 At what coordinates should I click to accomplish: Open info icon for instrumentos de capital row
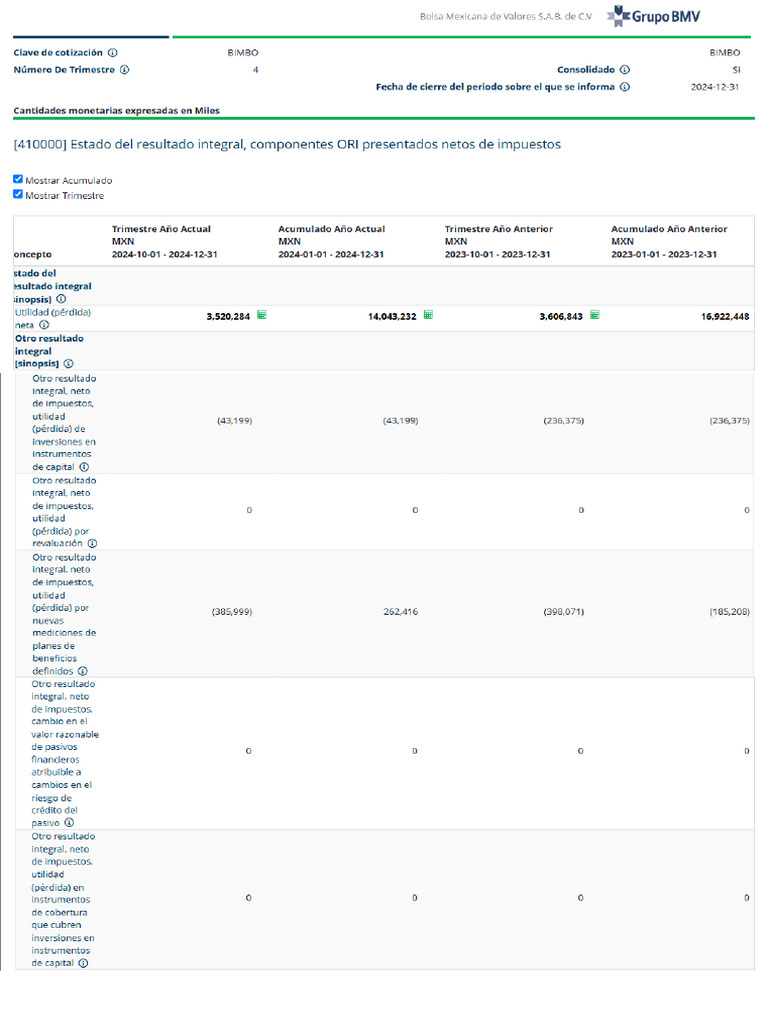click(x=84, y=467)
